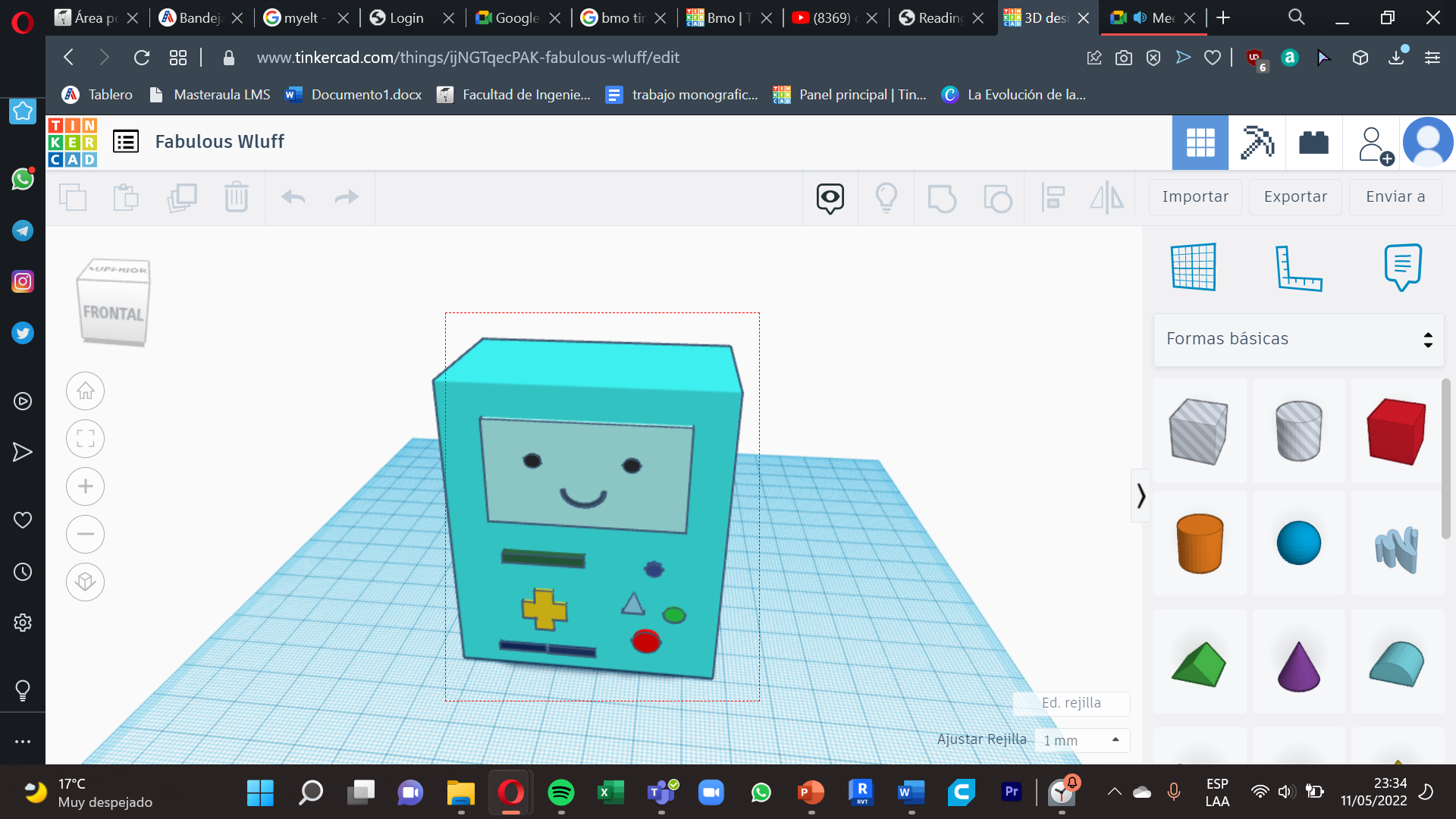The width and height of the screenshot is (1456, 819).
Task: Click the Fit all in view button
Action: click(85, 439)
